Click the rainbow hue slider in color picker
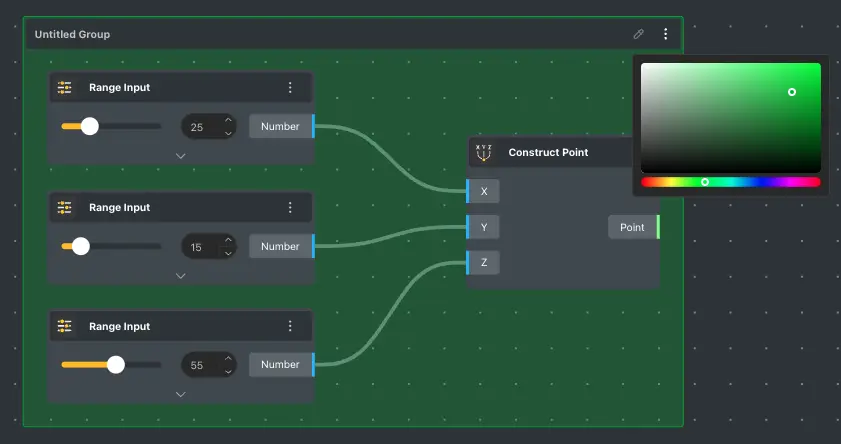 tap(730, 182)
